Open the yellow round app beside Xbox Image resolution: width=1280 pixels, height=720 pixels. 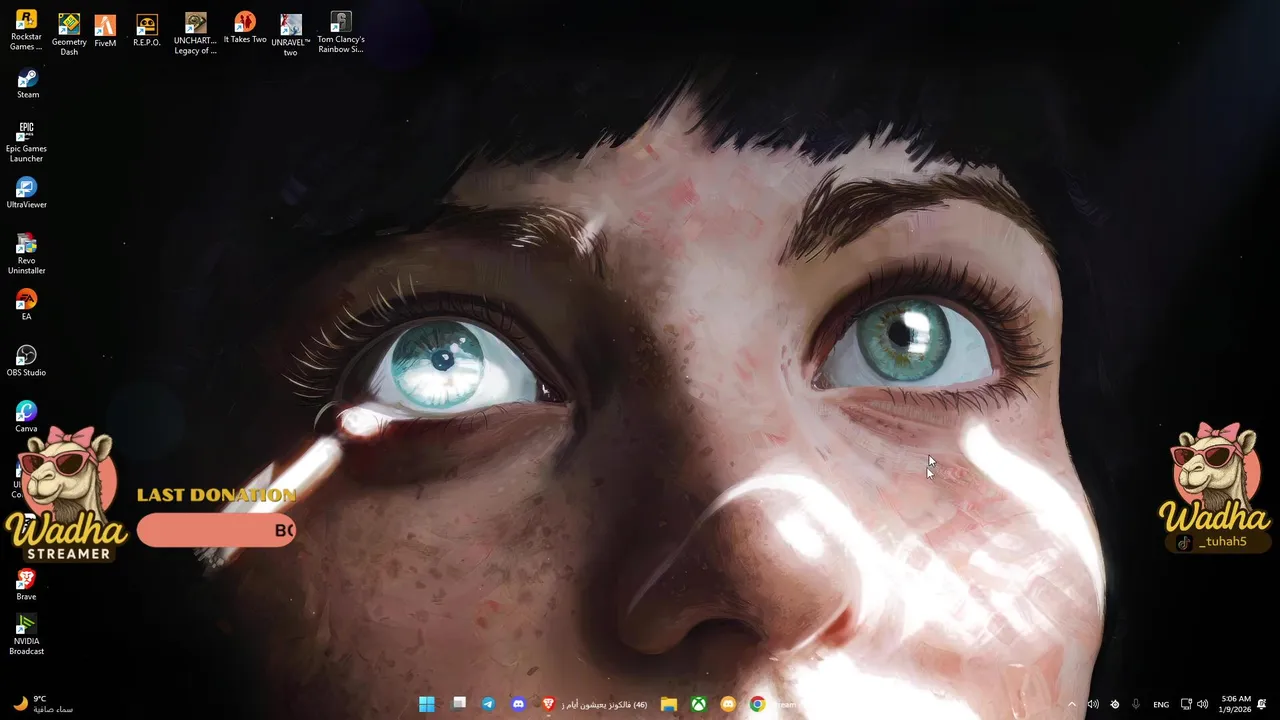click(728, 704)
